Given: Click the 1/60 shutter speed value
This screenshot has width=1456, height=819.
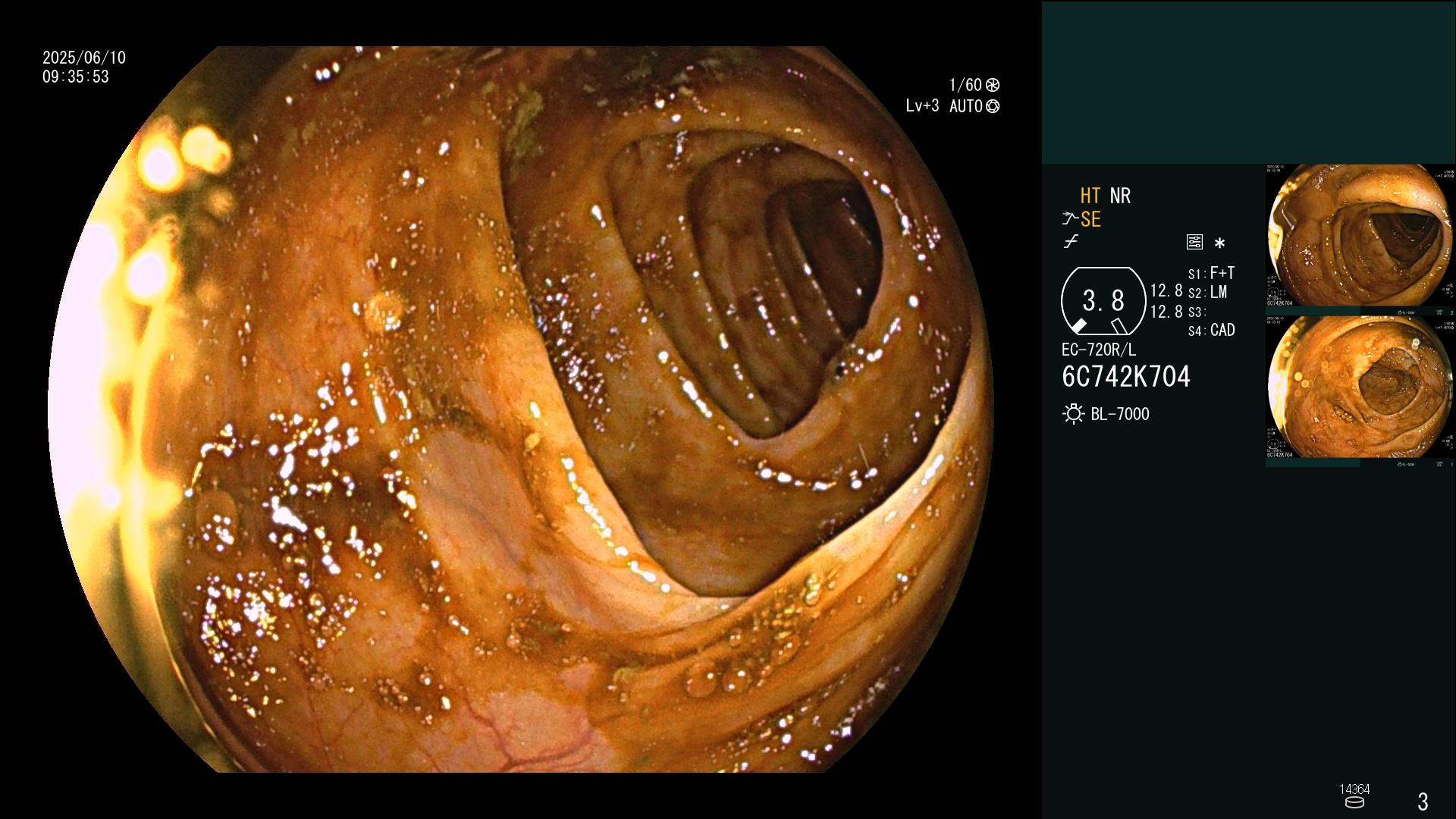Looking at the screenshot, I should tap(965, 85).
